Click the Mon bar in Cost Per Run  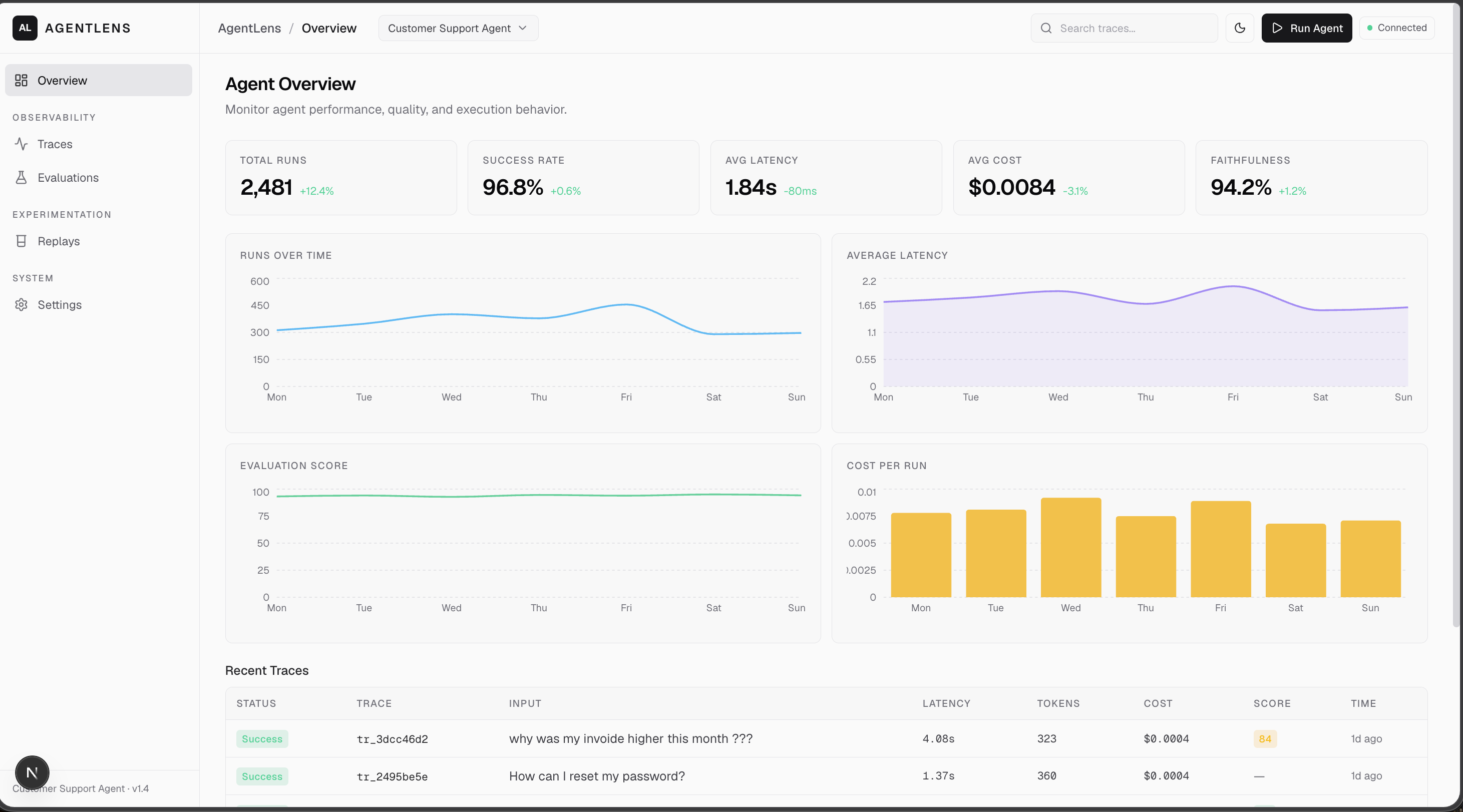coord(921,555)
